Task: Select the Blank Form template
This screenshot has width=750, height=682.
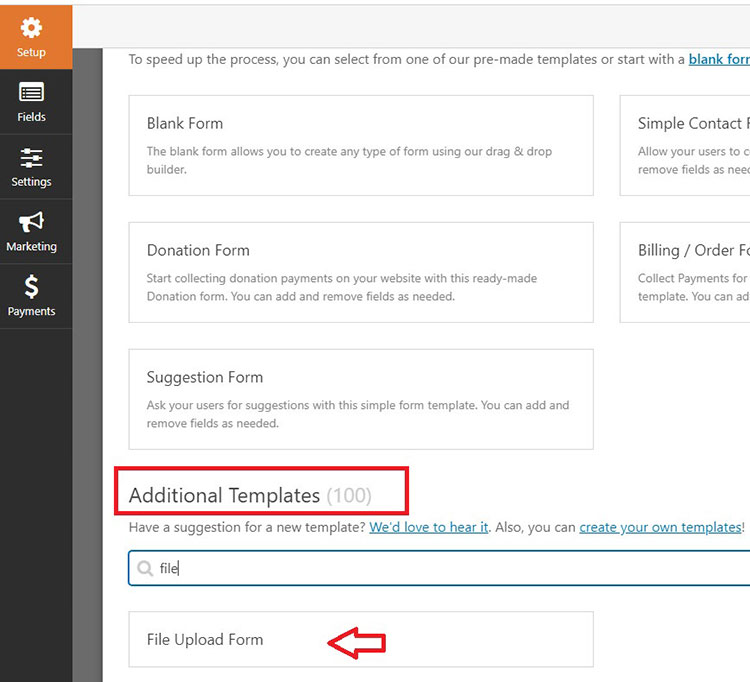Action: coord(360,145)
